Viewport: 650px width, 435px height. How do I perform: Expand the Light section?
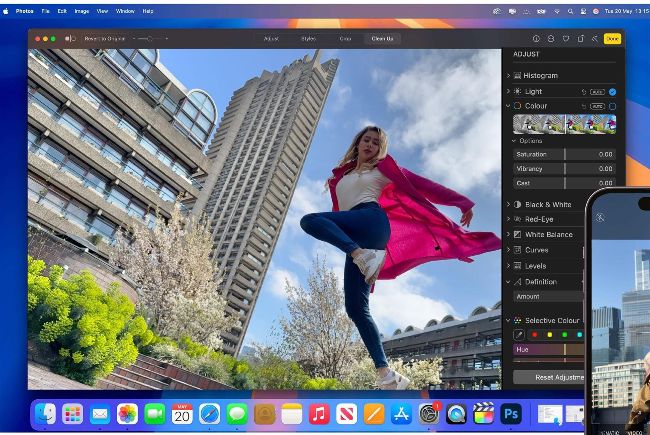(509, 91)
